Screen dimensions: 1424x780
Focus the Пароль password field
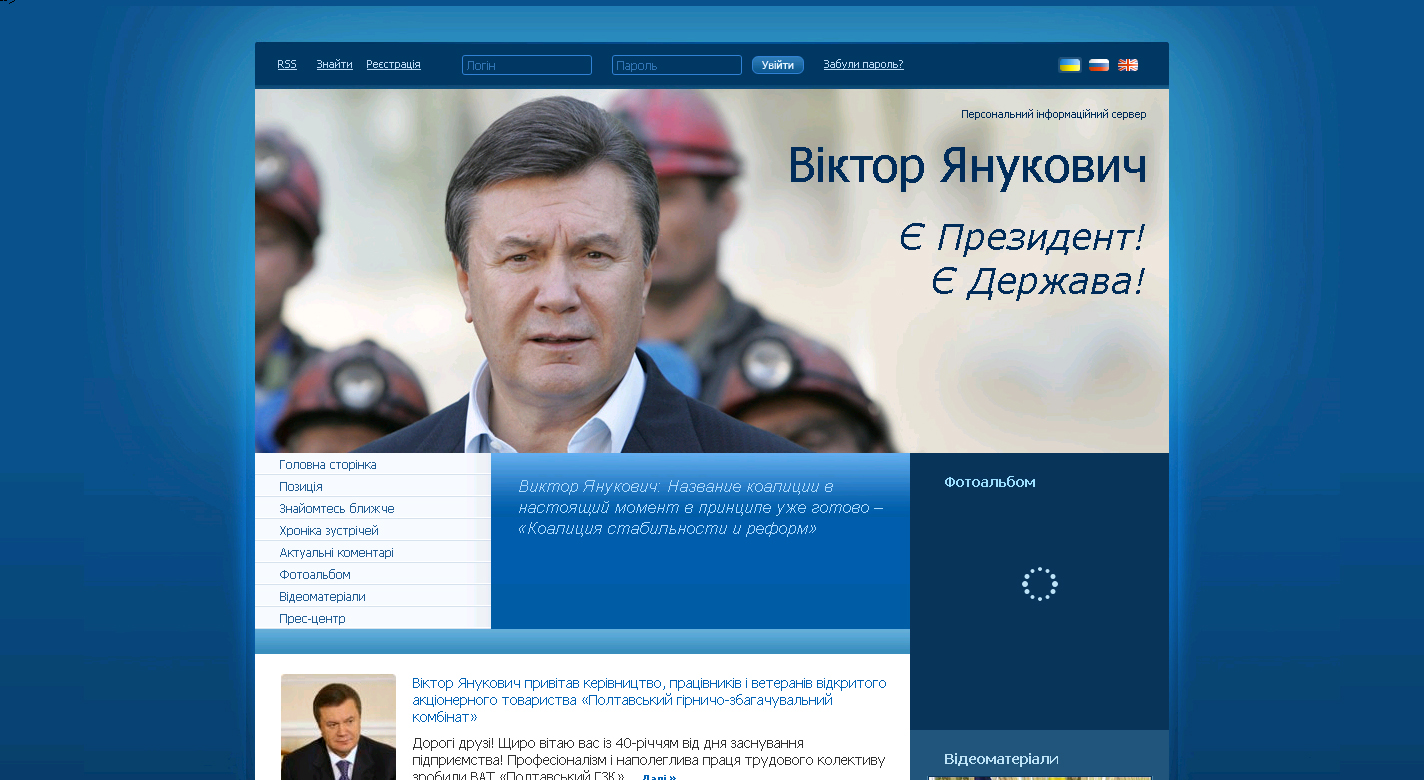pyautogui.click(x=677, y=65)
